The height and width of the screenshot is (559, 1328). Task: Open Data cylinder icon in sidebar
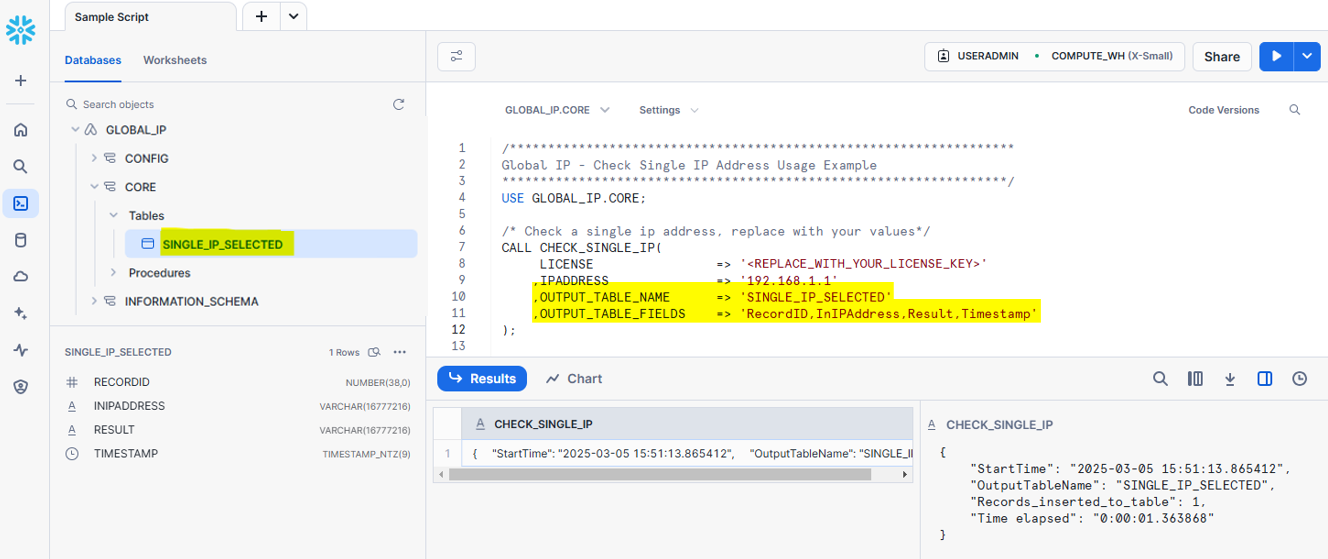click(20, 240)
